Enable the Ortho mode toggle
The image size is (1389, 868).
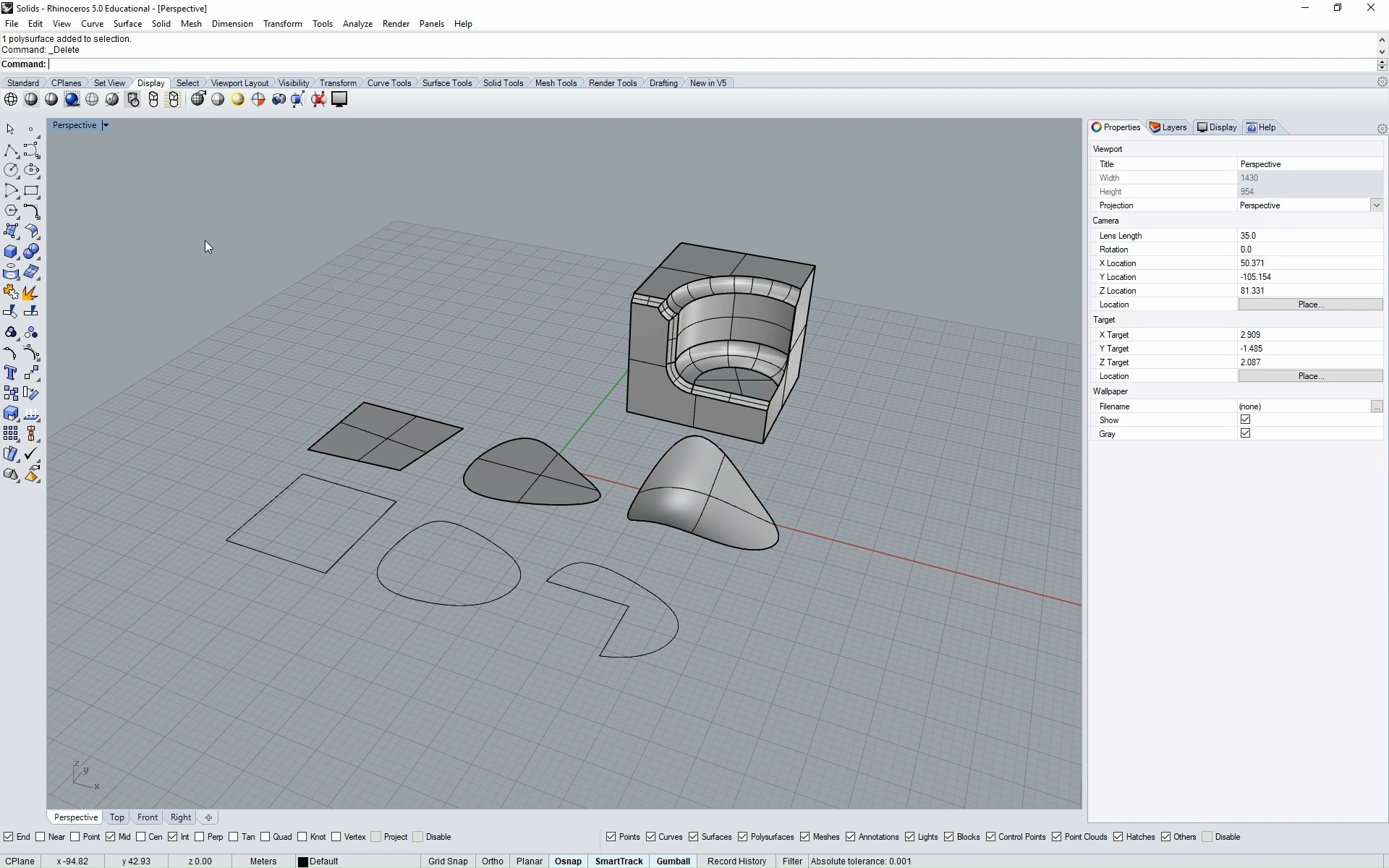pyautogui.click(x=492, y=861)
